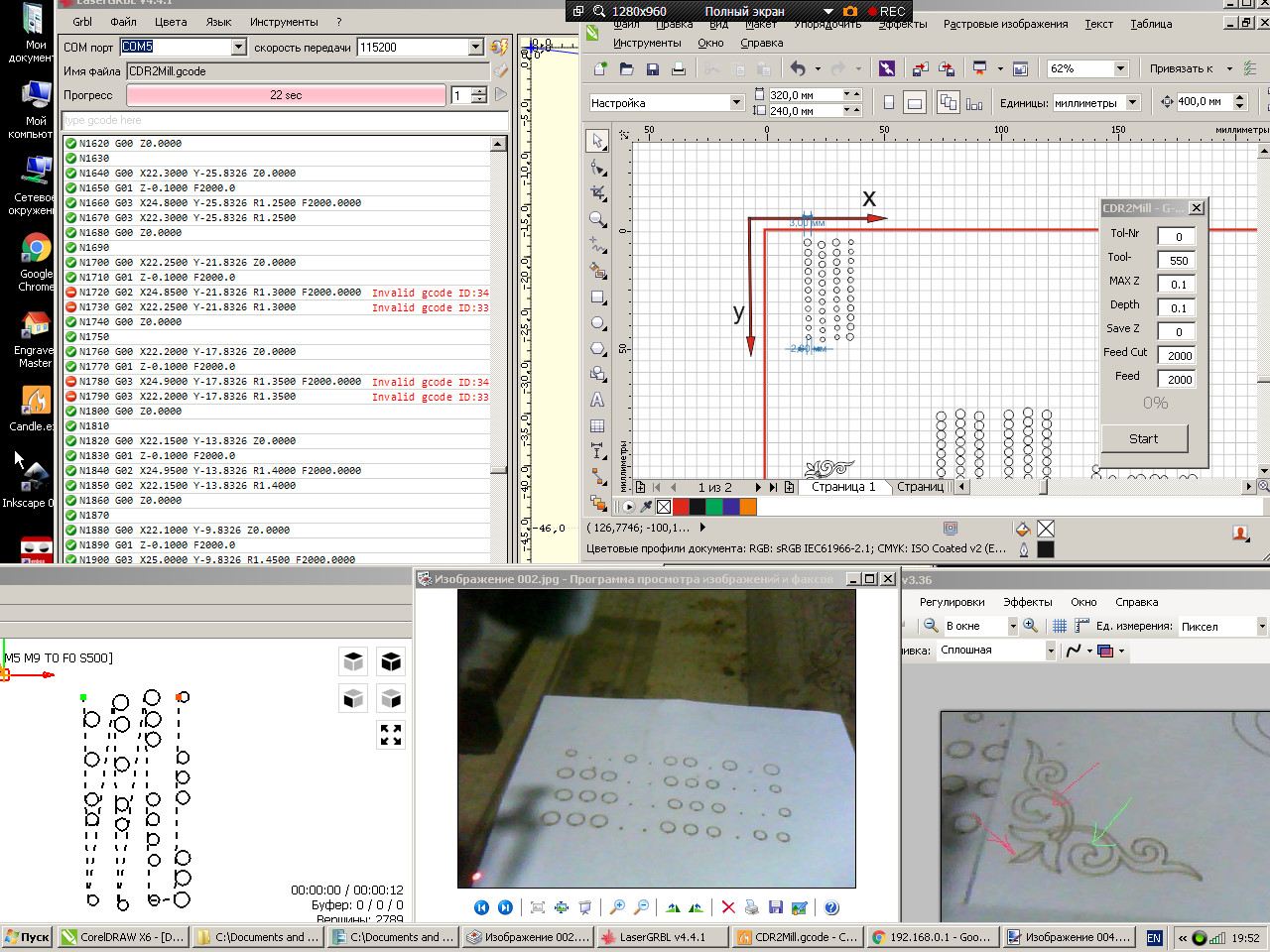The height and width of the screenshot is (952, 1270).
Task: Expand the Привязать к snap dropdown
Action: pyautogui.click(x=1229, y=68)
